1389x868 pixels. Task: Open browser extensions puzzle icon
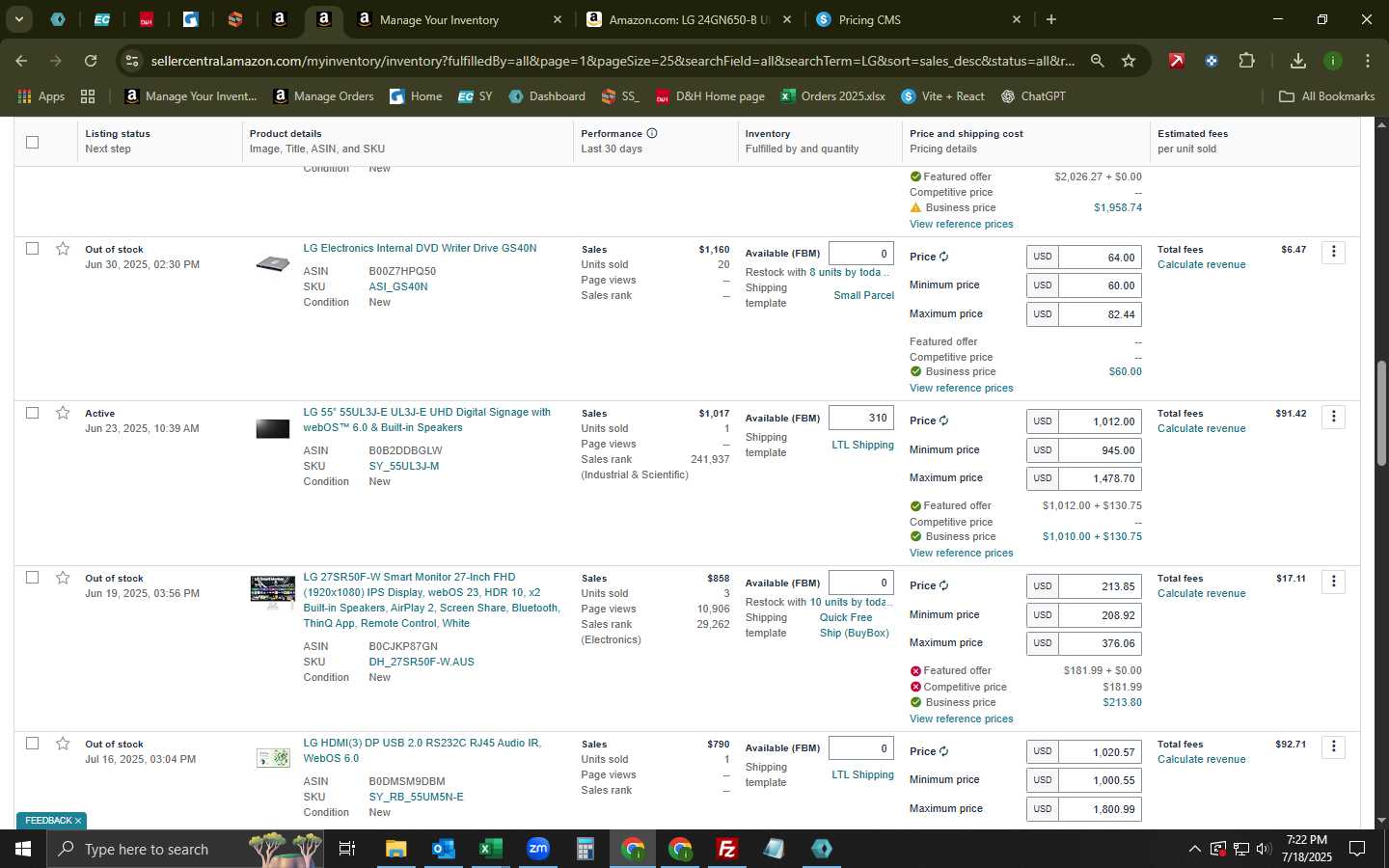(1246, 61)
